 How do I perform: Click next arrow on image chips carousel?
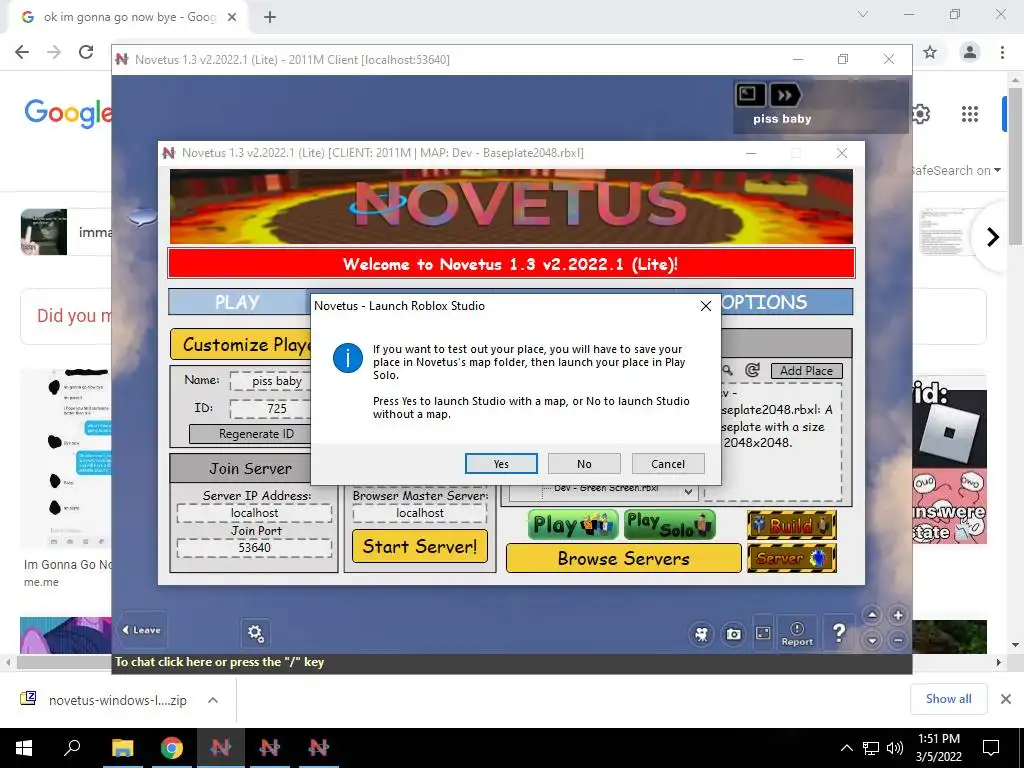(993, 236)
